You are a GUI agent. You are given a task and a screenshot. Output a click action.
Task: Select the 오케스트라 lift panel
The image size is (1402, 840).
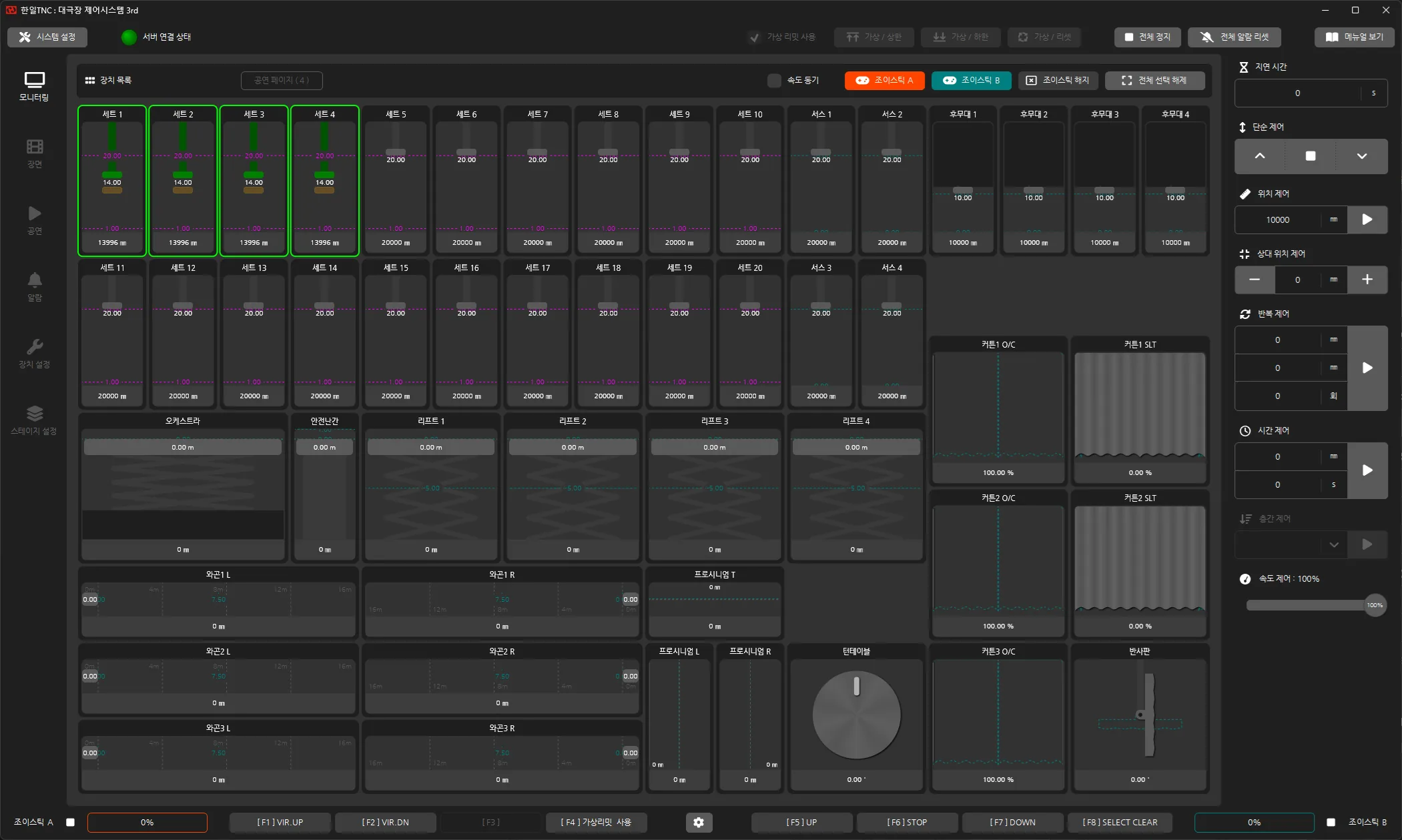[183, 487]
